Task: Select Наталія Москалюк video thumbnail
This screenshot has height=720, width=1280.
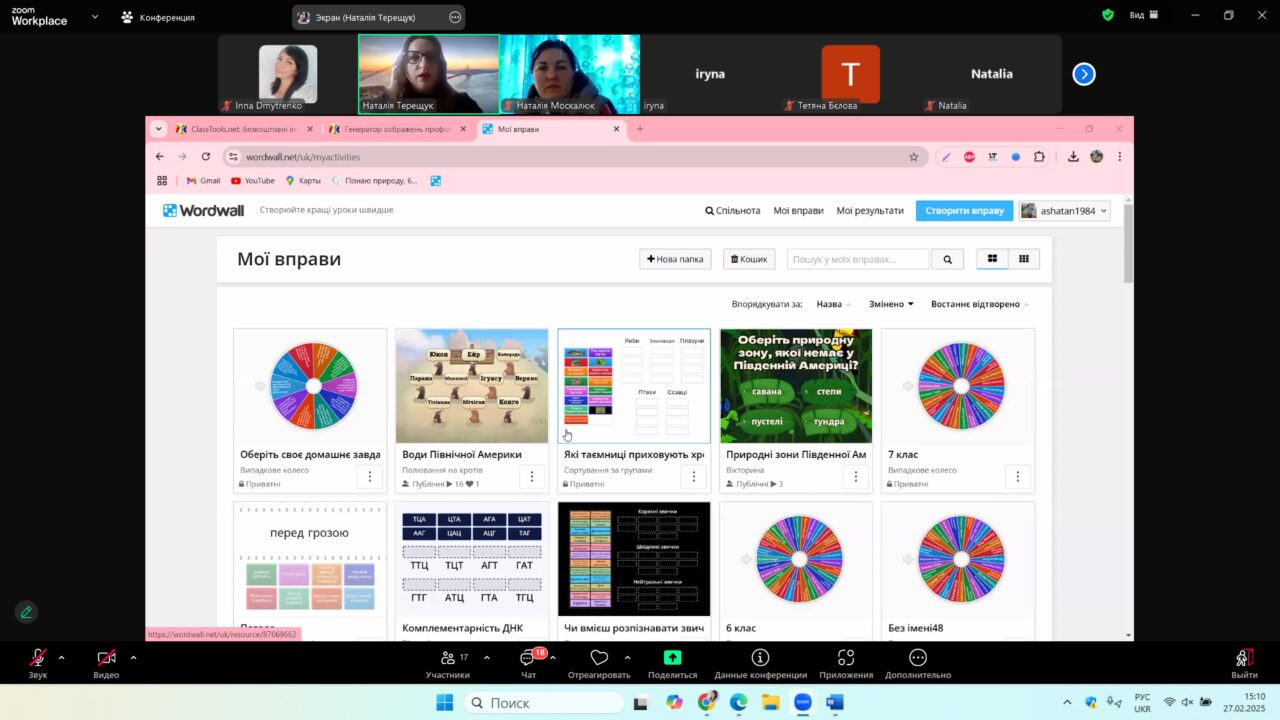Action: pos(569,74)
